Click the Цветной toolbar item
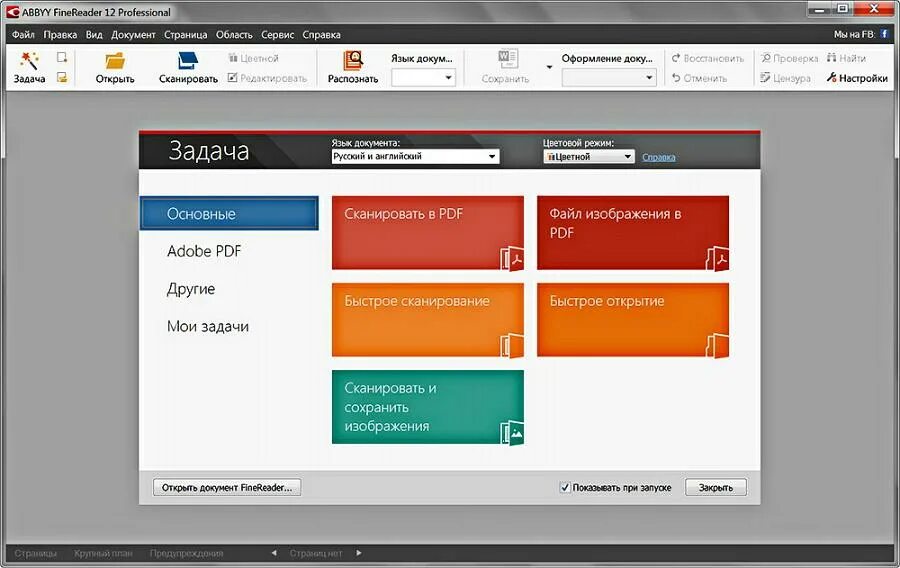 click(253, 58)
